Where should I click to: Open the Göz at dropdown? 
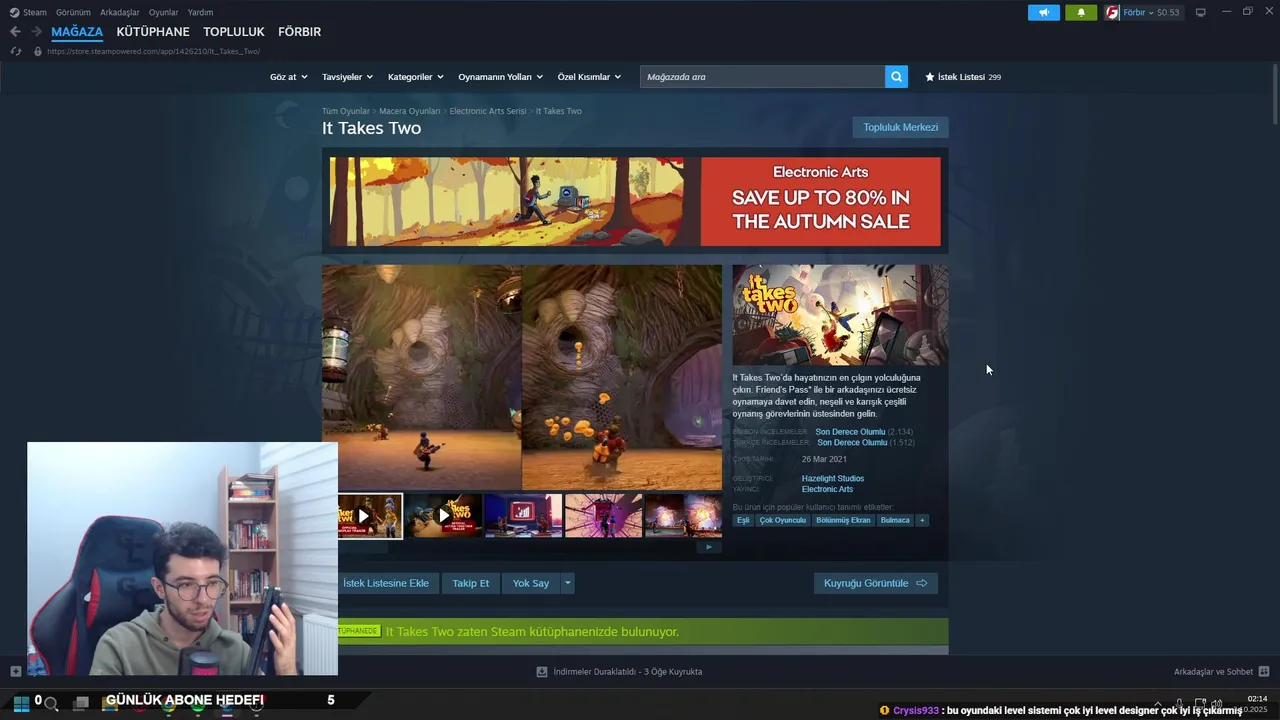pyautogui.click(x=287, y=77)
